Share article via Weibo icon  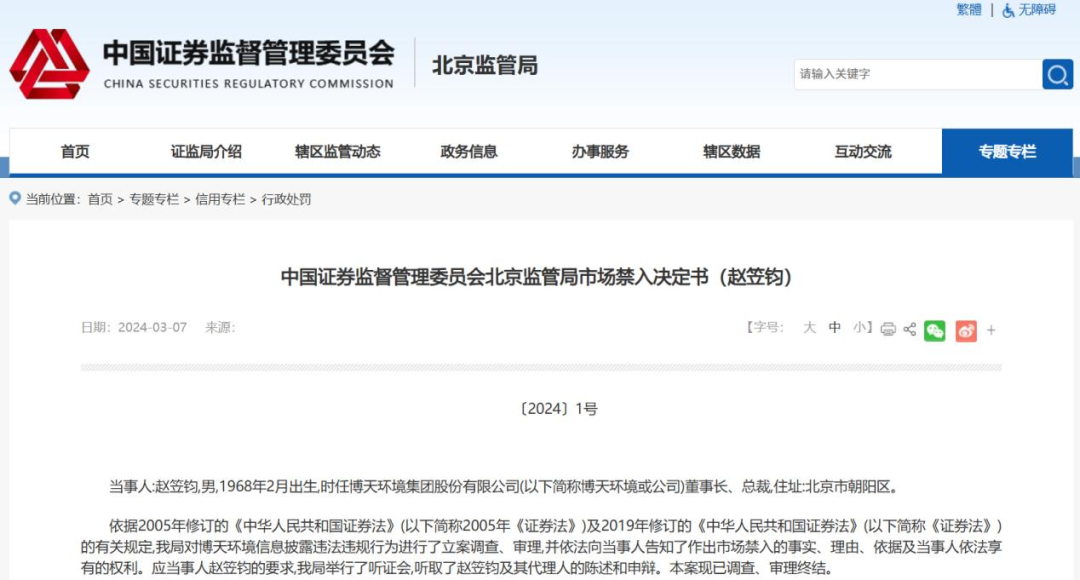pos(966,331)
